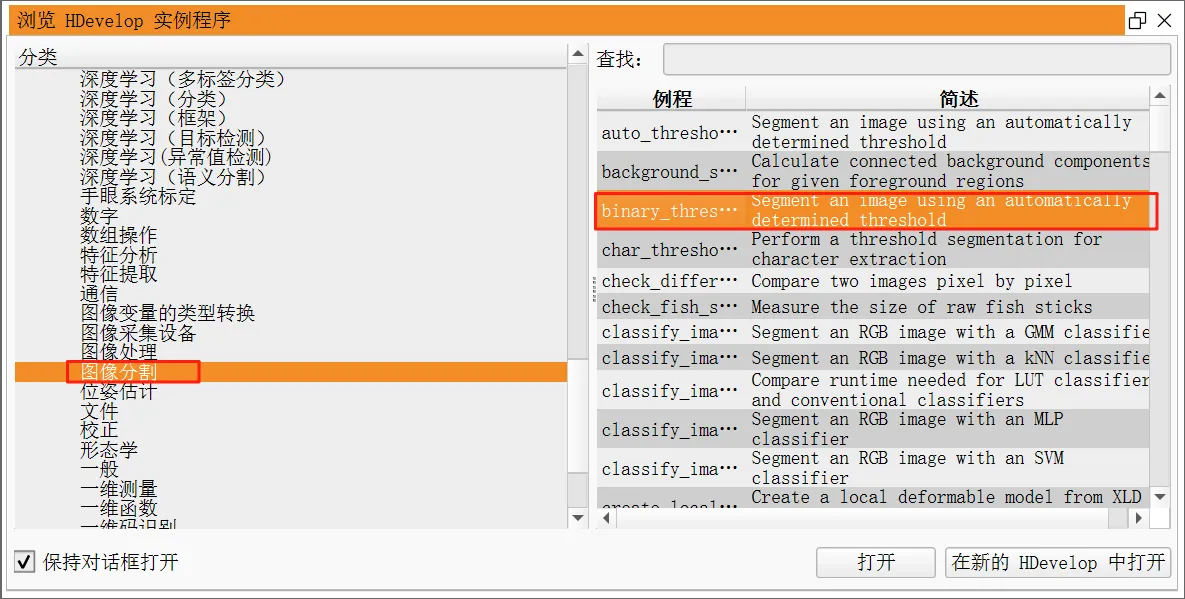Viewport: 1185px width, 599px height.
Task: Select the auto_thresho… example row
Action: pos(873,132)
